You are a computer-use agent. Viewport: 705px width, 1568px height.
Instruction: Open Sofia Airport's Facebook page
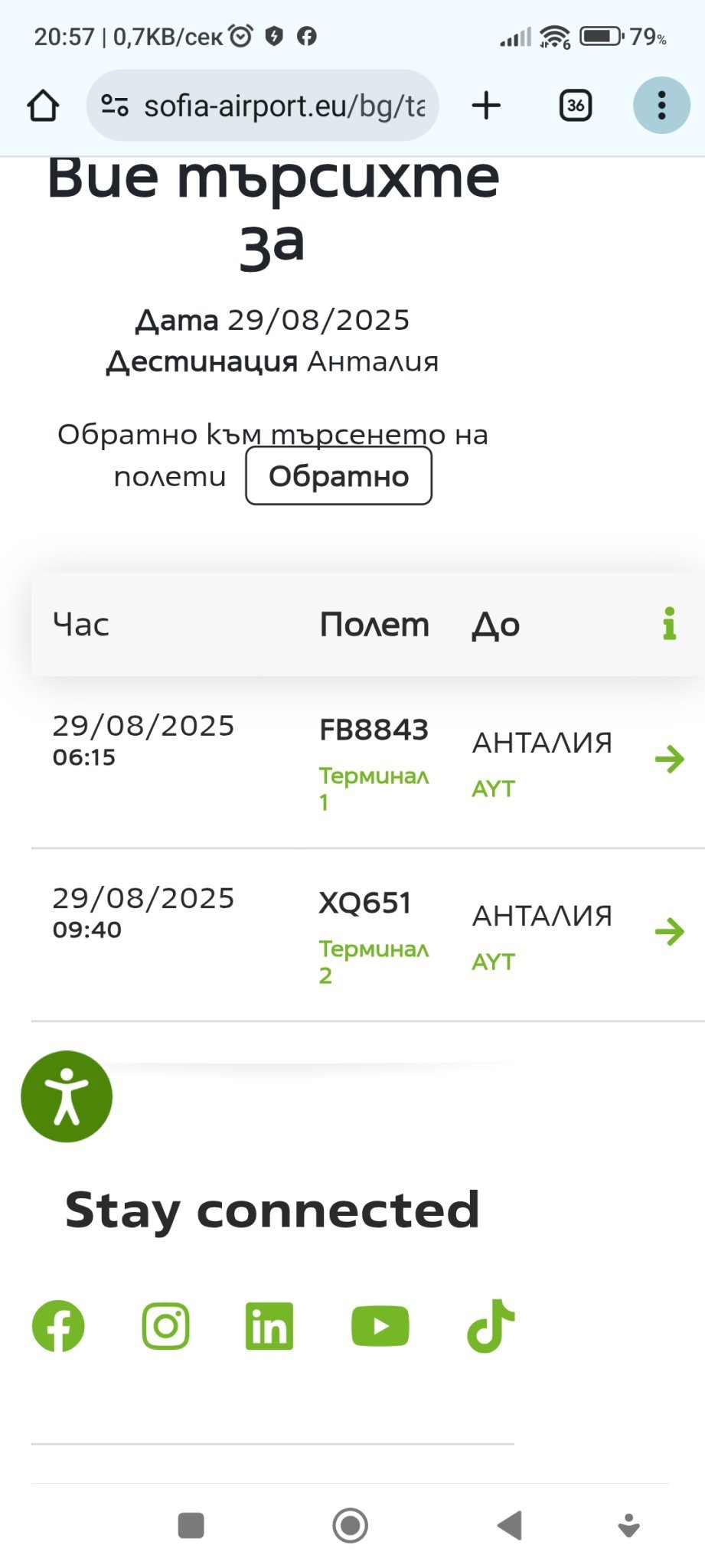pyautogui.click(x=58, y=1326)
